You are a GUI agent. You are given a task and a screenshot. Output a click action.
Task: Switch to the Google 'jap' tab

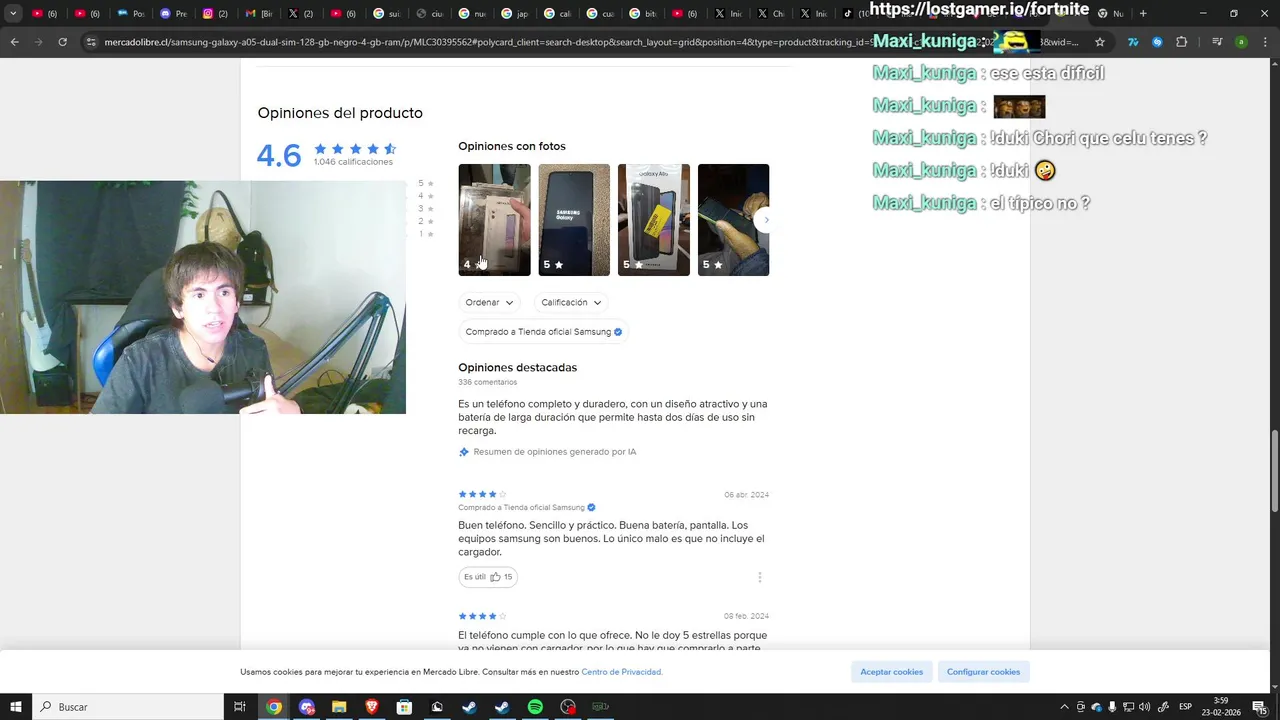pos(514,13)
